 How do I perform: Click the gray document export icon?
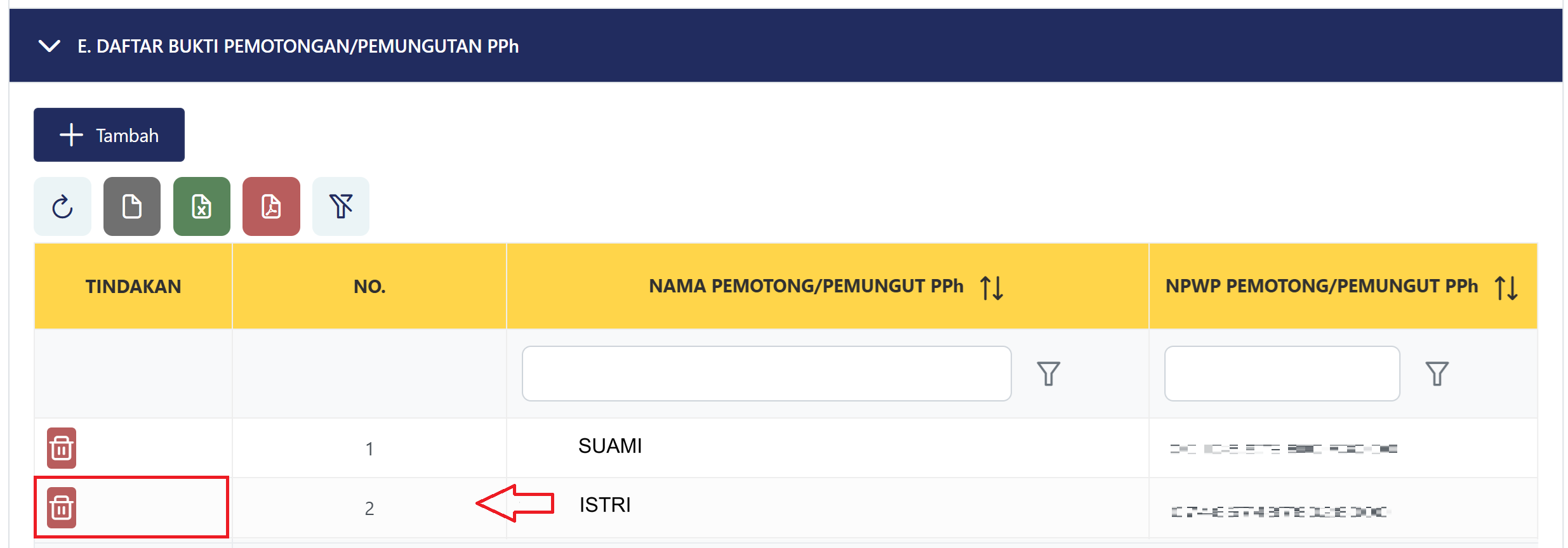132,207
